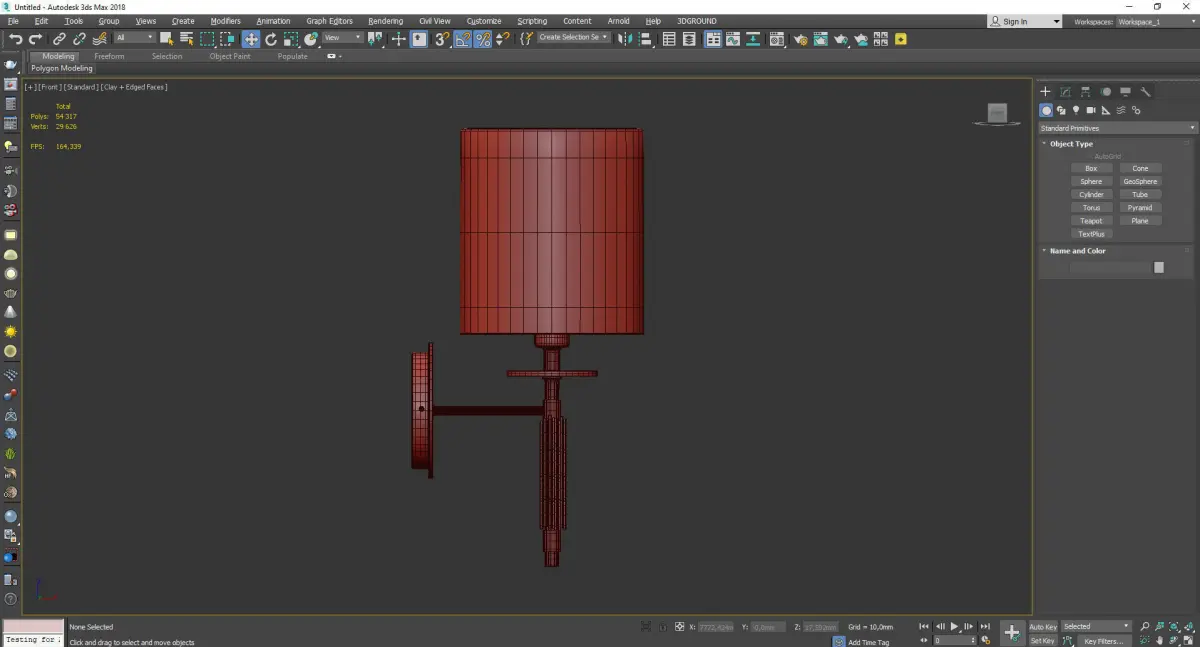Image resolution: width=1200 pixels, height=647 pixels.
Task: Toggle the Angle Snap button
Action: coord(463,39)
